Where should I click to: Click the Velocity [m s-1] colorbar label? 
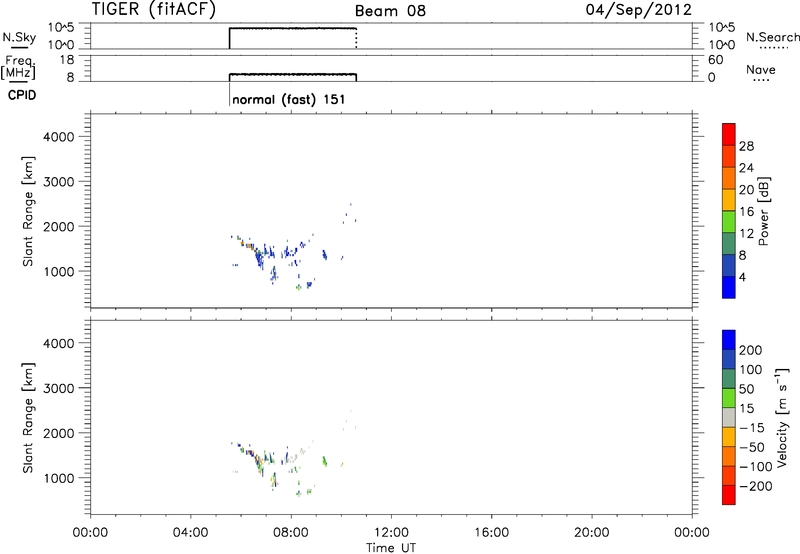click(781, 417)
